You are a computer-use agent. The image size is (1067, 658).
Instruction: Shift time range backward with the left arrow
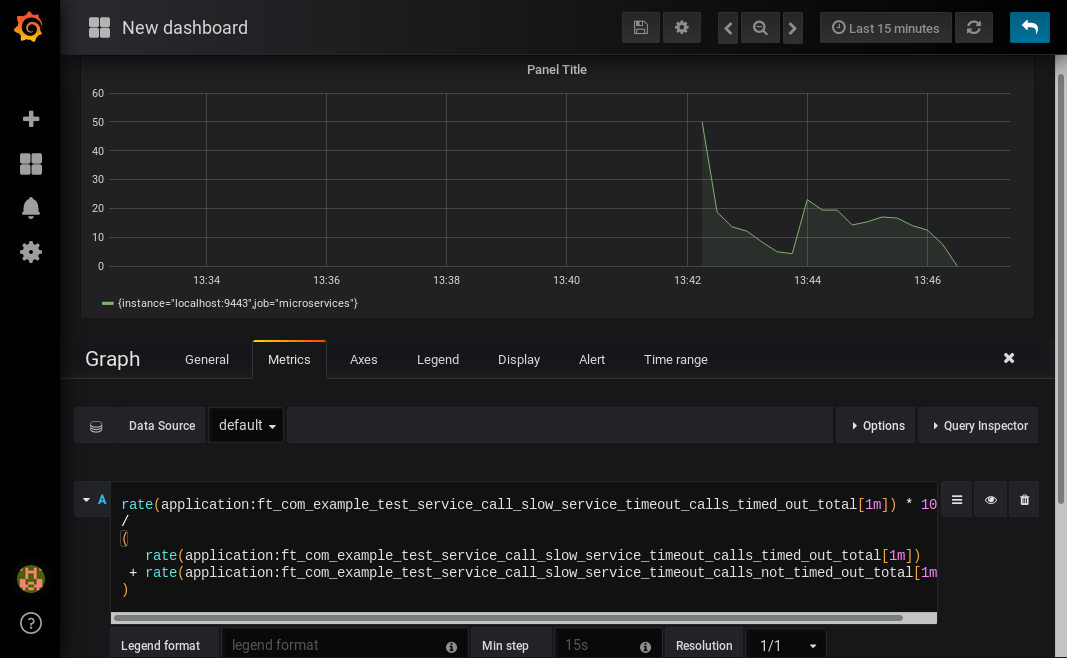[x=729, y=28]
